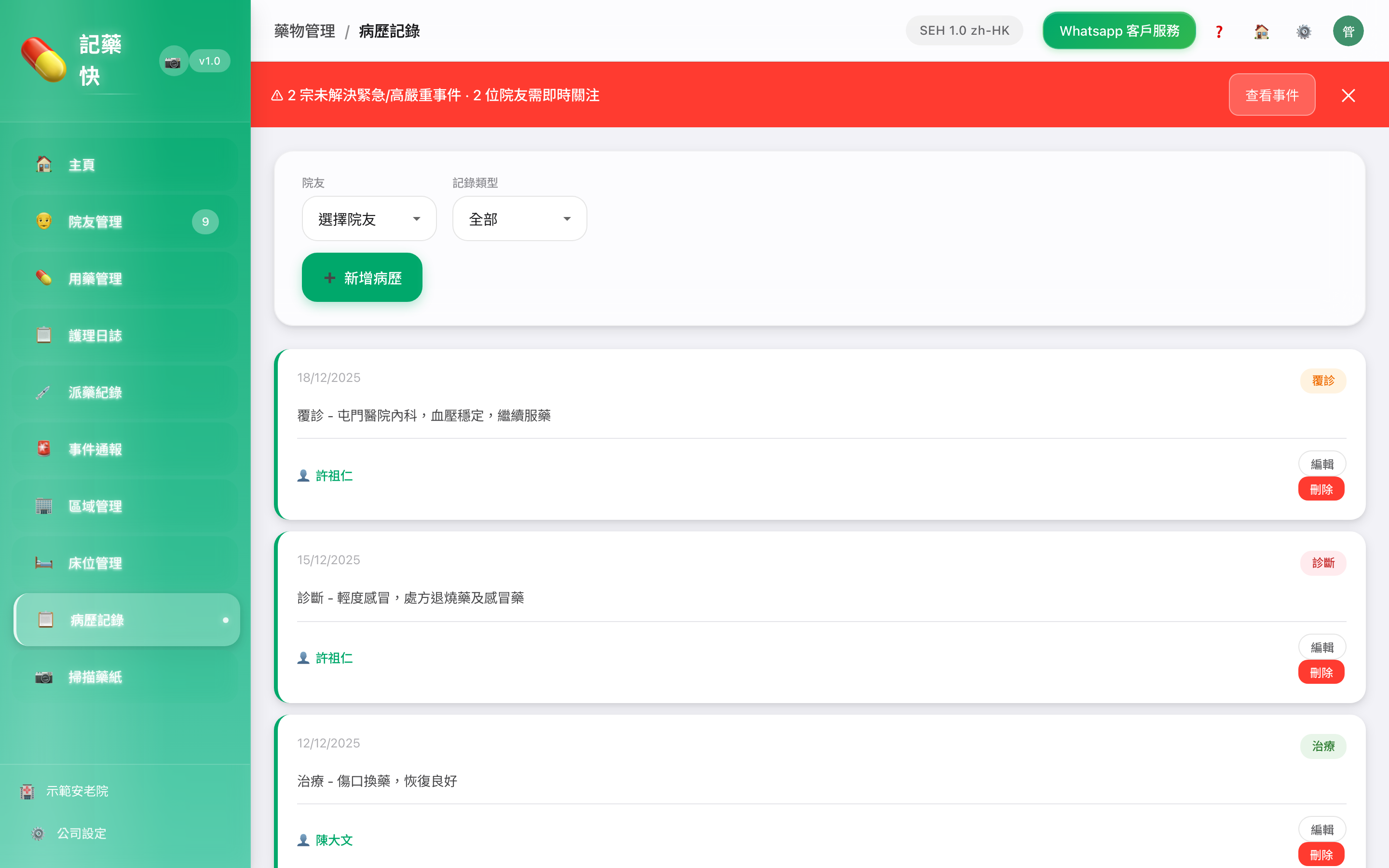Click the red-yellow pill app logo
The width and height of the screenshot is (1389, 868).
[x=43, y=60]
